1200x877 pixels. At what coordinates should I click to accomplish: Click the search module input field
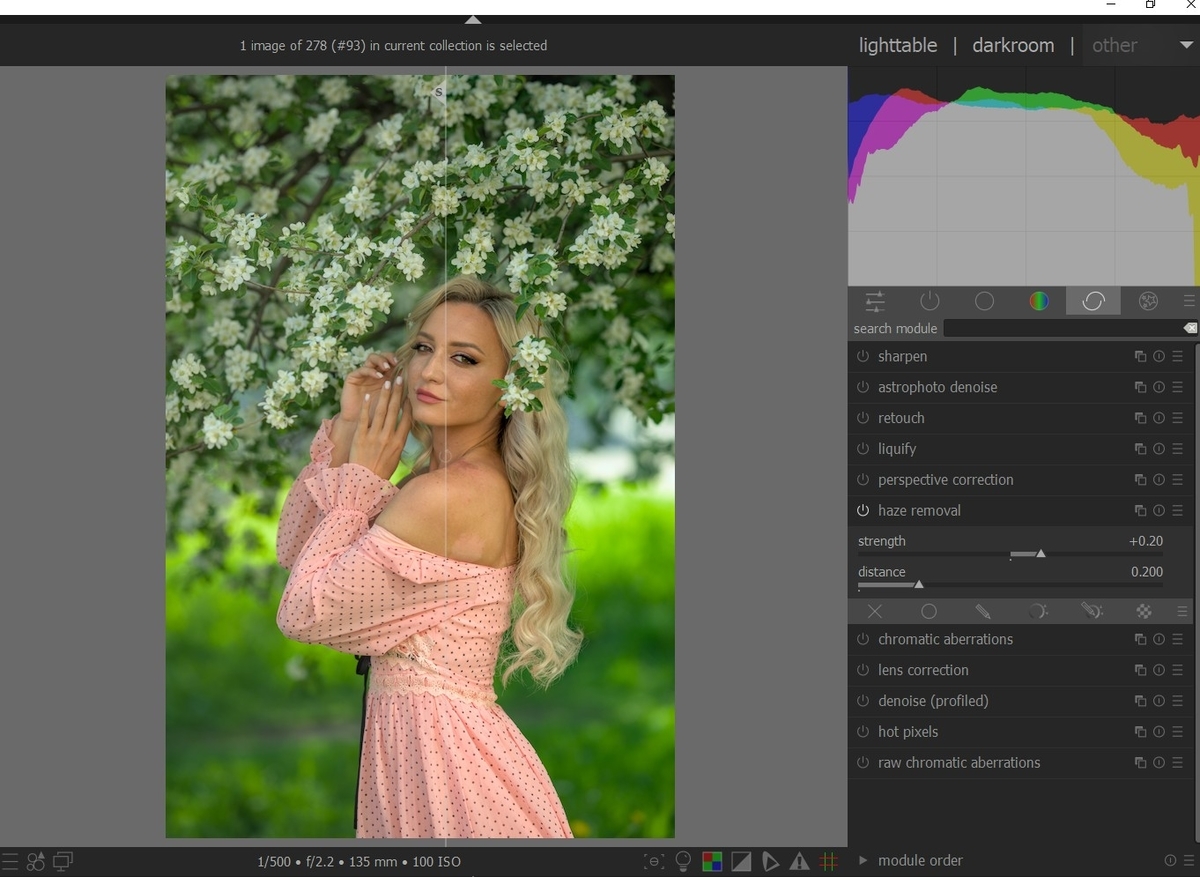[1062, 329]
